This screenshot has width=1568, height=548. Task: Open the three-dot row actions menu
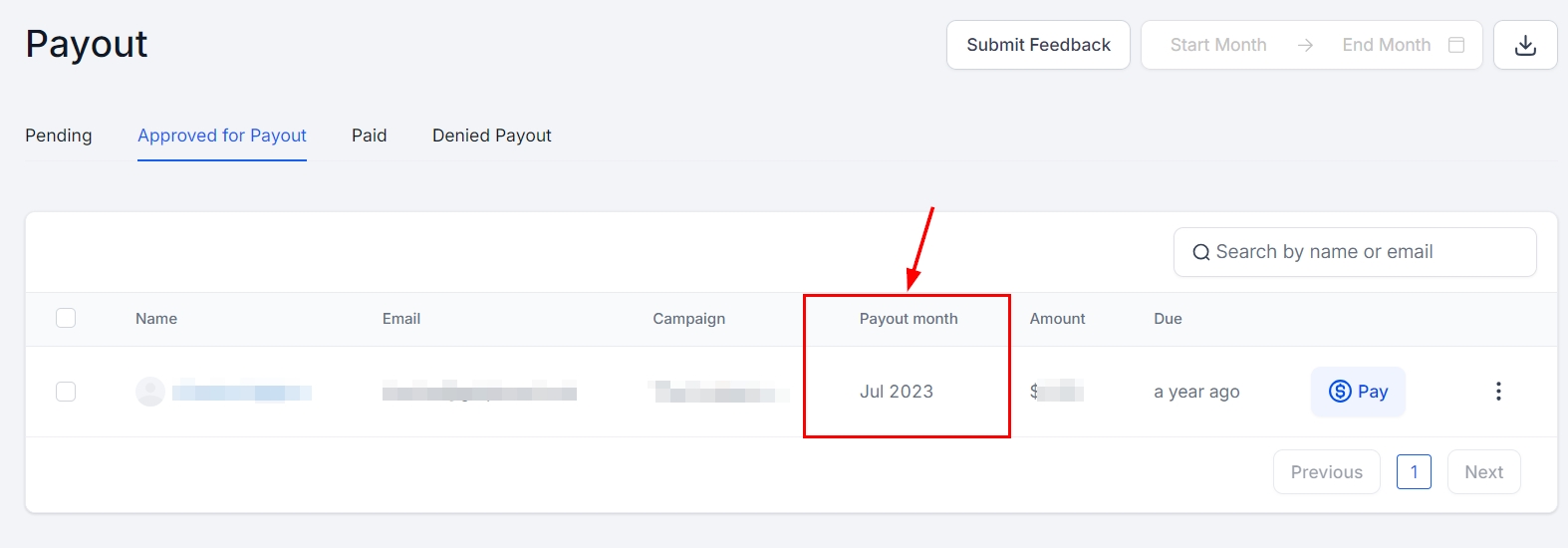coord(1498,392)
